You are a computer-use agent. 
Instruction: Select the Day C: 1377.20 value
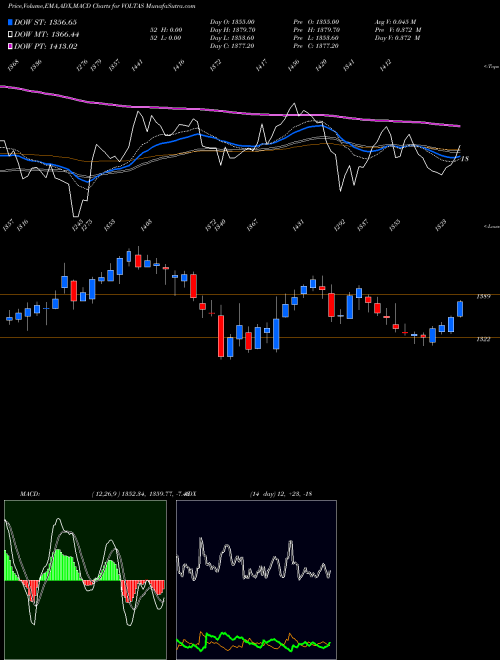(233, 46)
